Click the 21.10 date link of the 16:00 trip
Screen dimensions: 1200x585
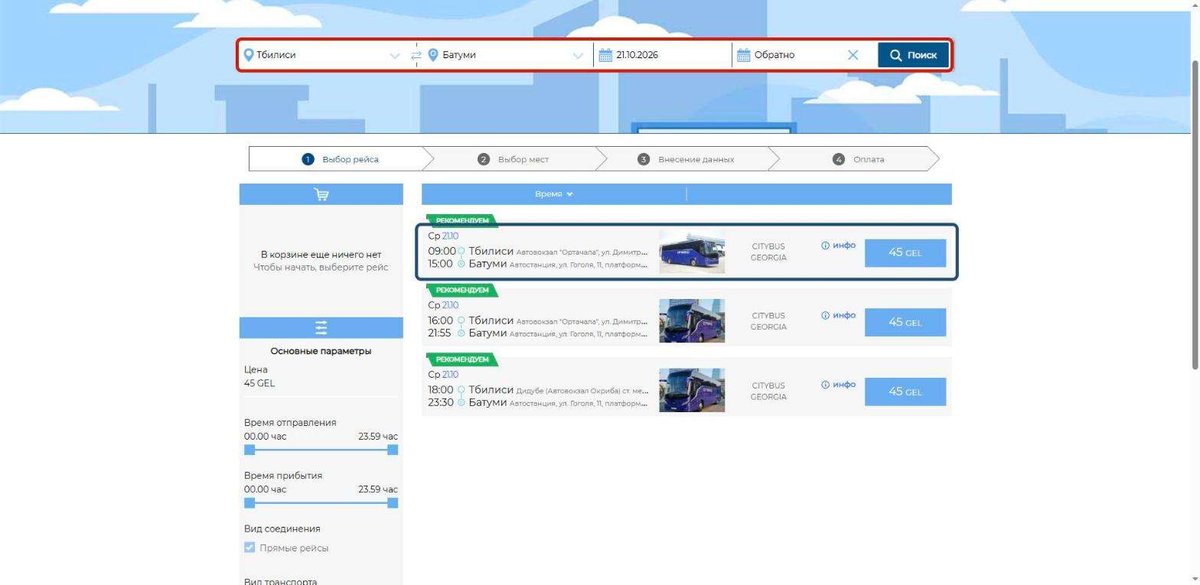pos(450,305)
